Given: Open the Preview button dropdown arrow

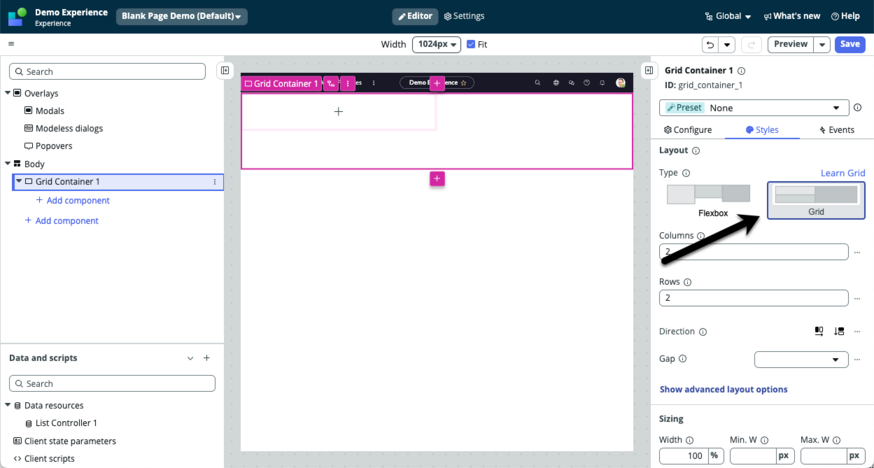Looking at the screenshot, I should (822, 45).
